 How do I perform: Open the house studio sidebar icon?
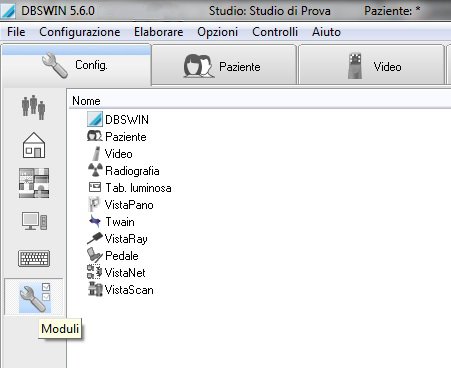coord(34,145)
